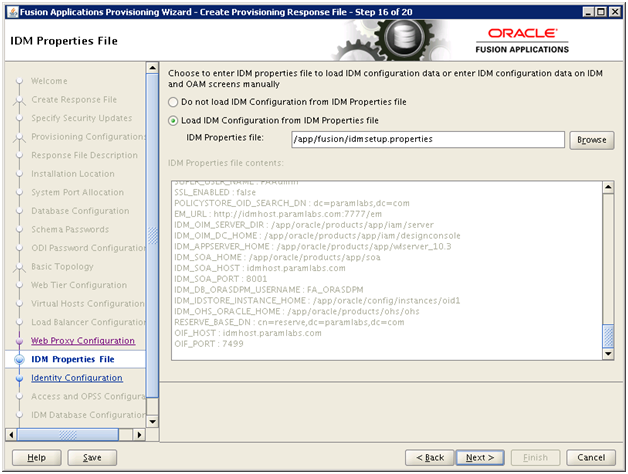Click the 'POLICYSTORE_OID_SEARCH_DN' line

[292, 203]
